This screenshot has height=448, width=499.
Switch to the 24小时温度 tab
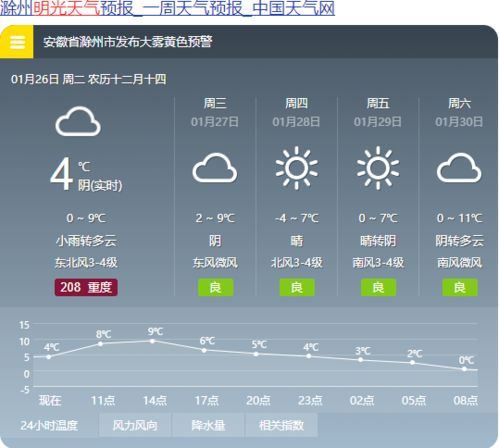pyautogui.click(x=49, y=425)
